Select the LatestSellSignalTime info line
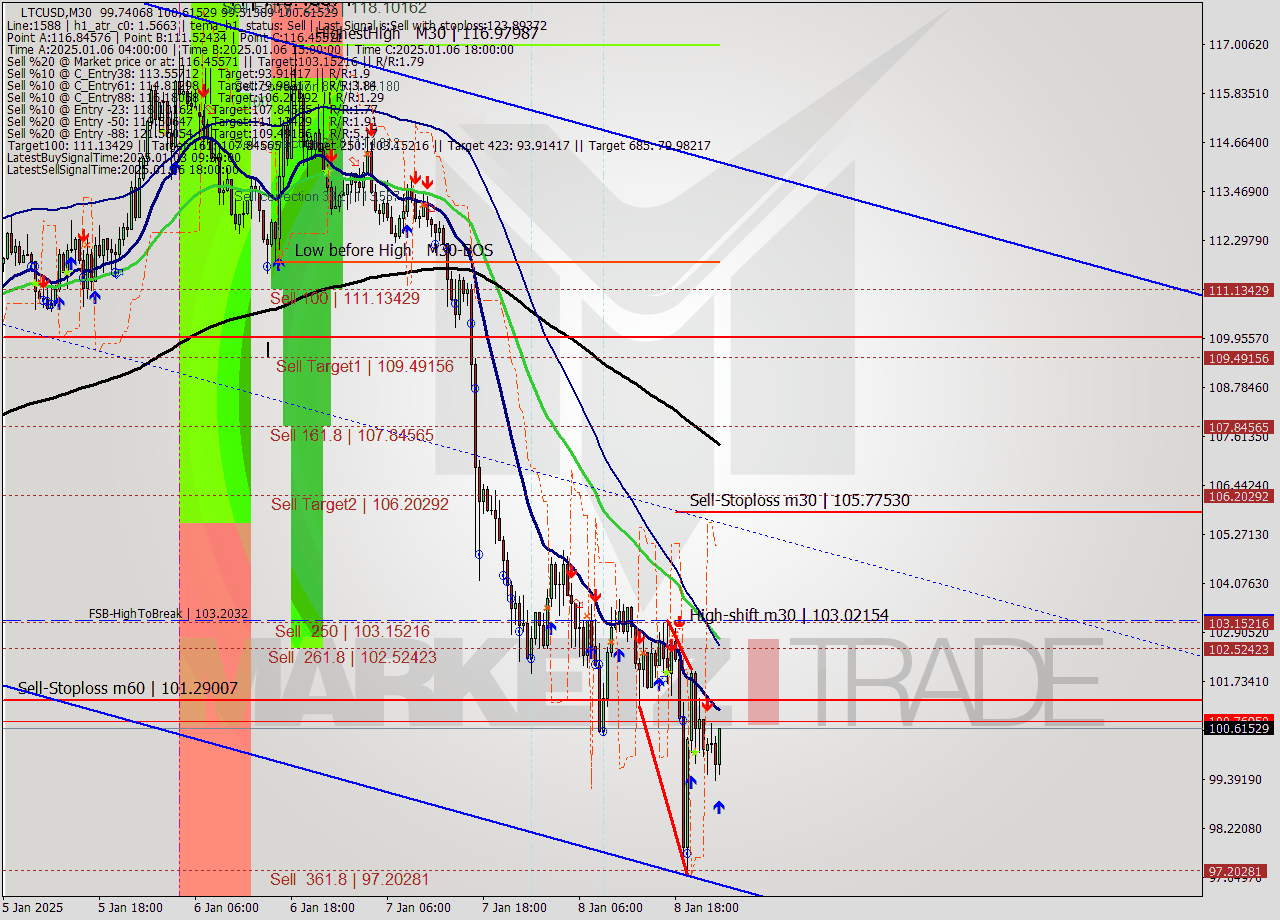The image size is (1280, 920). (123, 170)
